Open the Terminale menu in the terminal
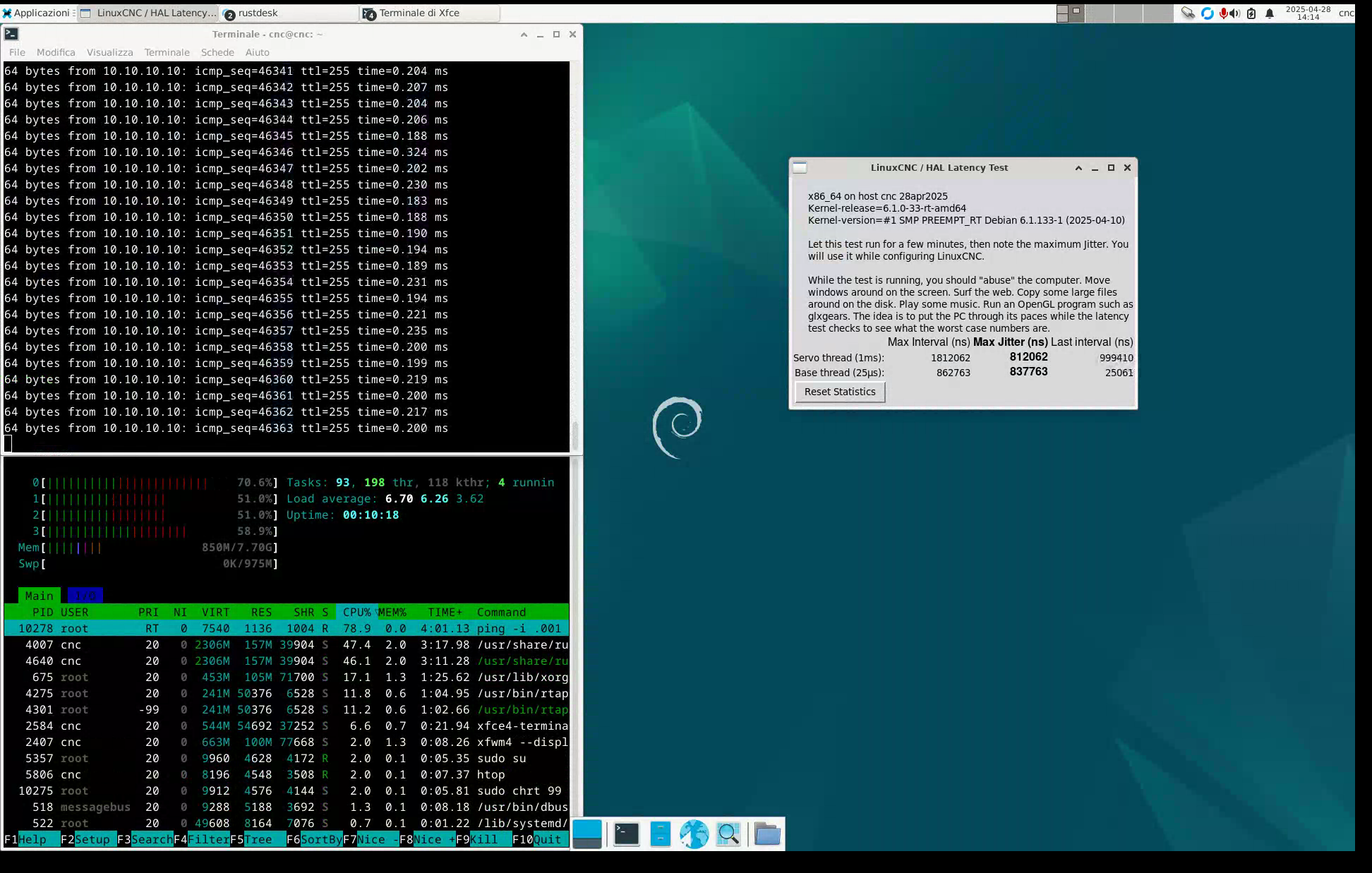This screenshot has height=873, width=1372. point(167,52)
